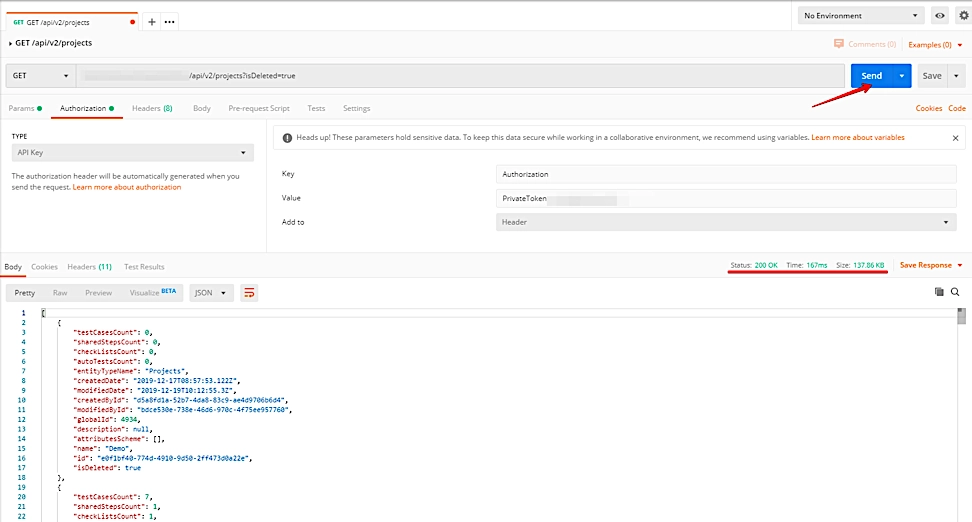Open the GET method dropdown

point(40,76)
